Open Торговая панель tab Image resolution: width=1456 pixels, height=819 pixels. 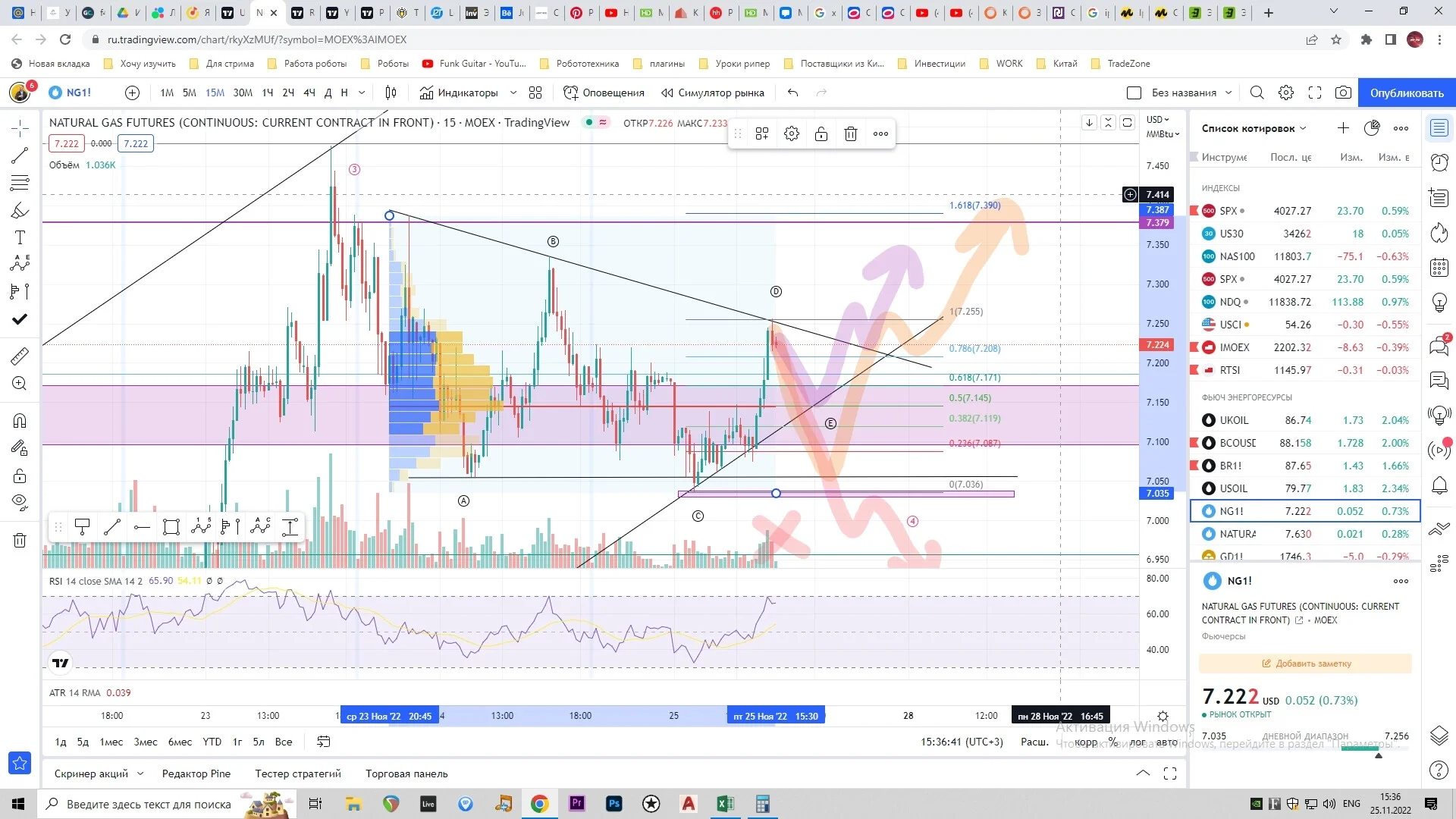click(x=406, y=773)
